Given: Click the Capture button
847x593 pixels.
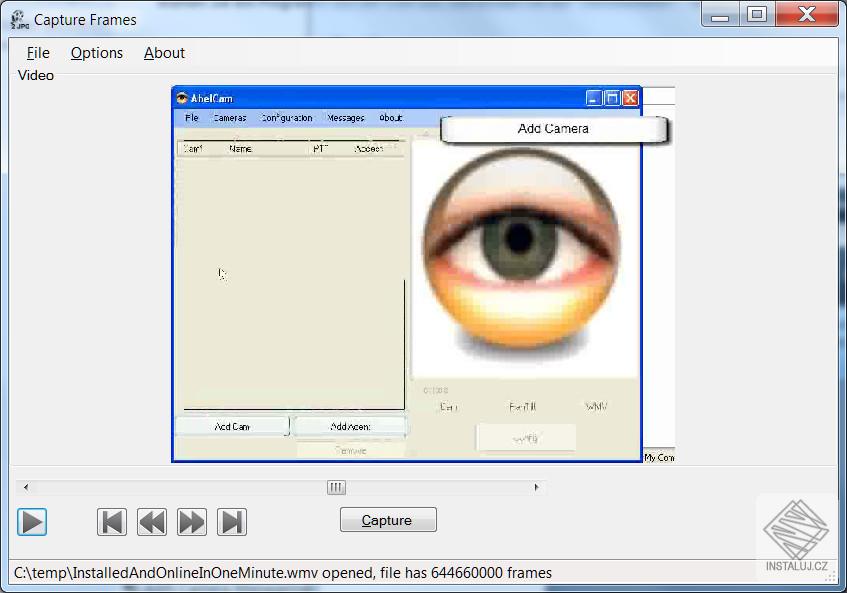Looking at the screenshot, I should [x=388, y=520].
